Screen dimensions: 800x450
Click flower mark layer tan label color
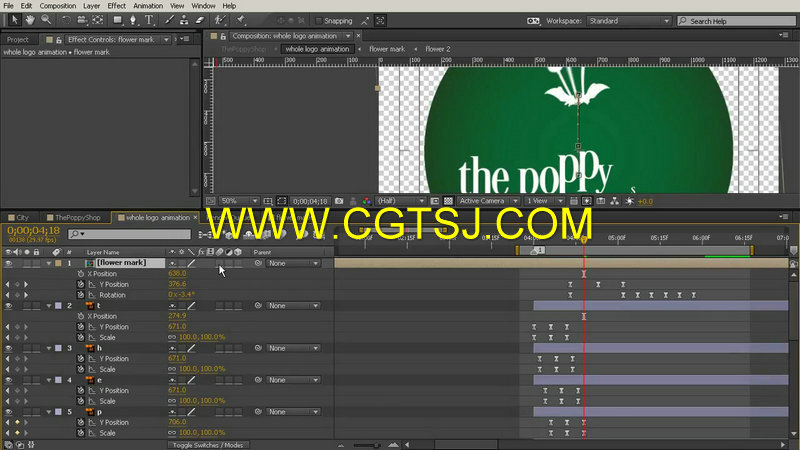tap(58, 263)
